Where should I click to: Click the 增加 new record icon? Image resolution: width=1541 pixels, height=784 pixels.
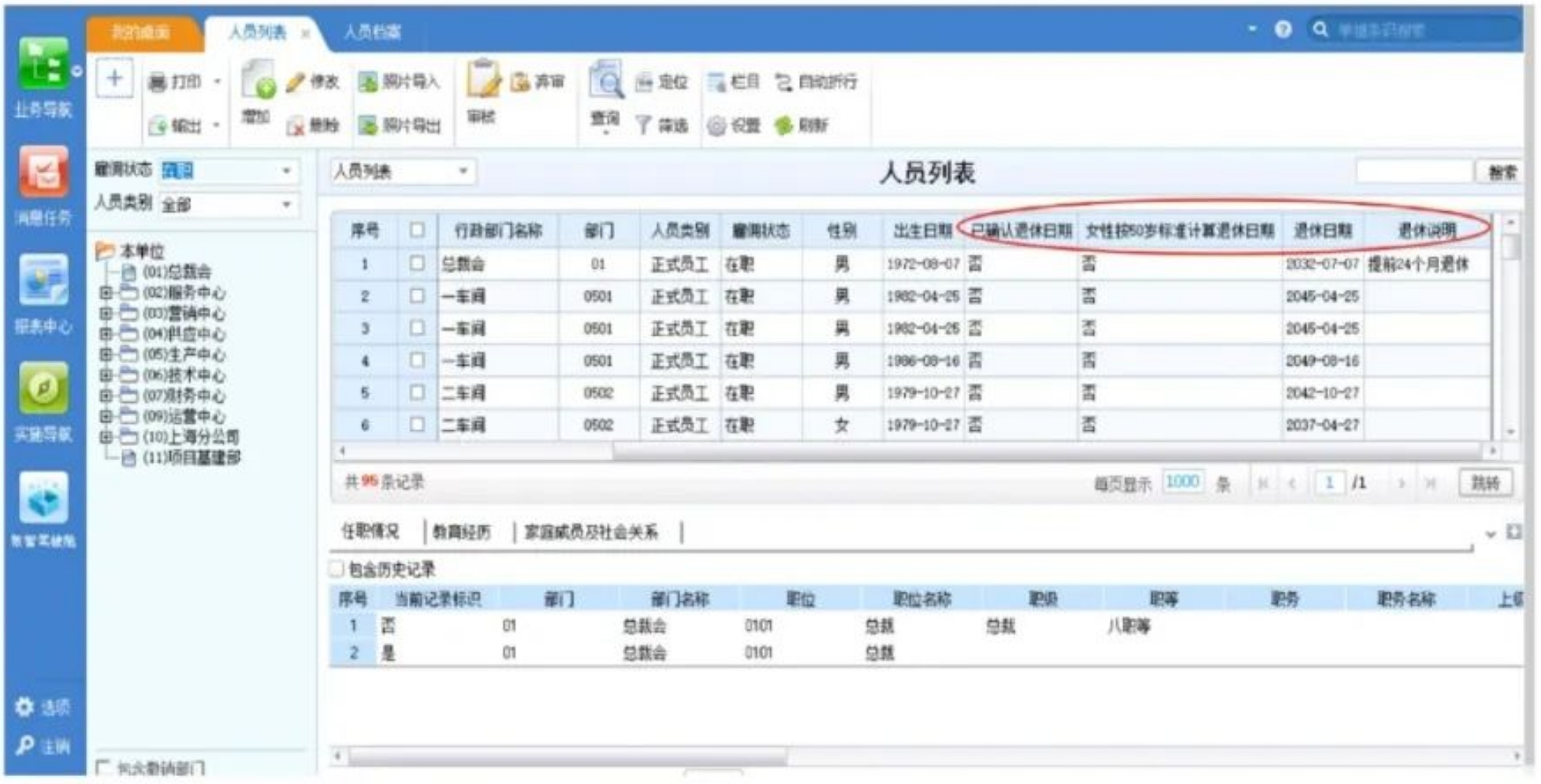click(x=258, y=80)
